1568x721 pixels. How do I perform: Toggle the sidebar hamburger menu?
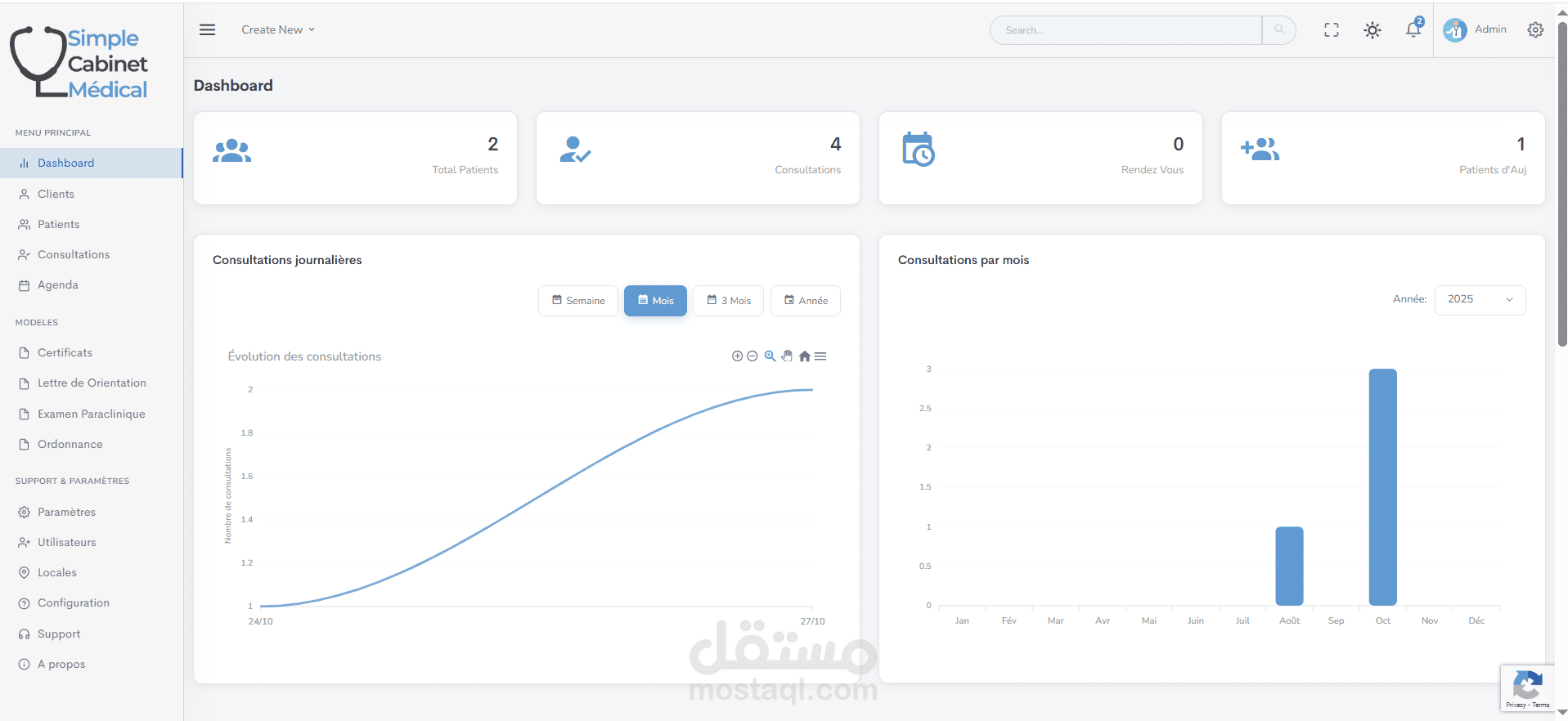point(208,29)
